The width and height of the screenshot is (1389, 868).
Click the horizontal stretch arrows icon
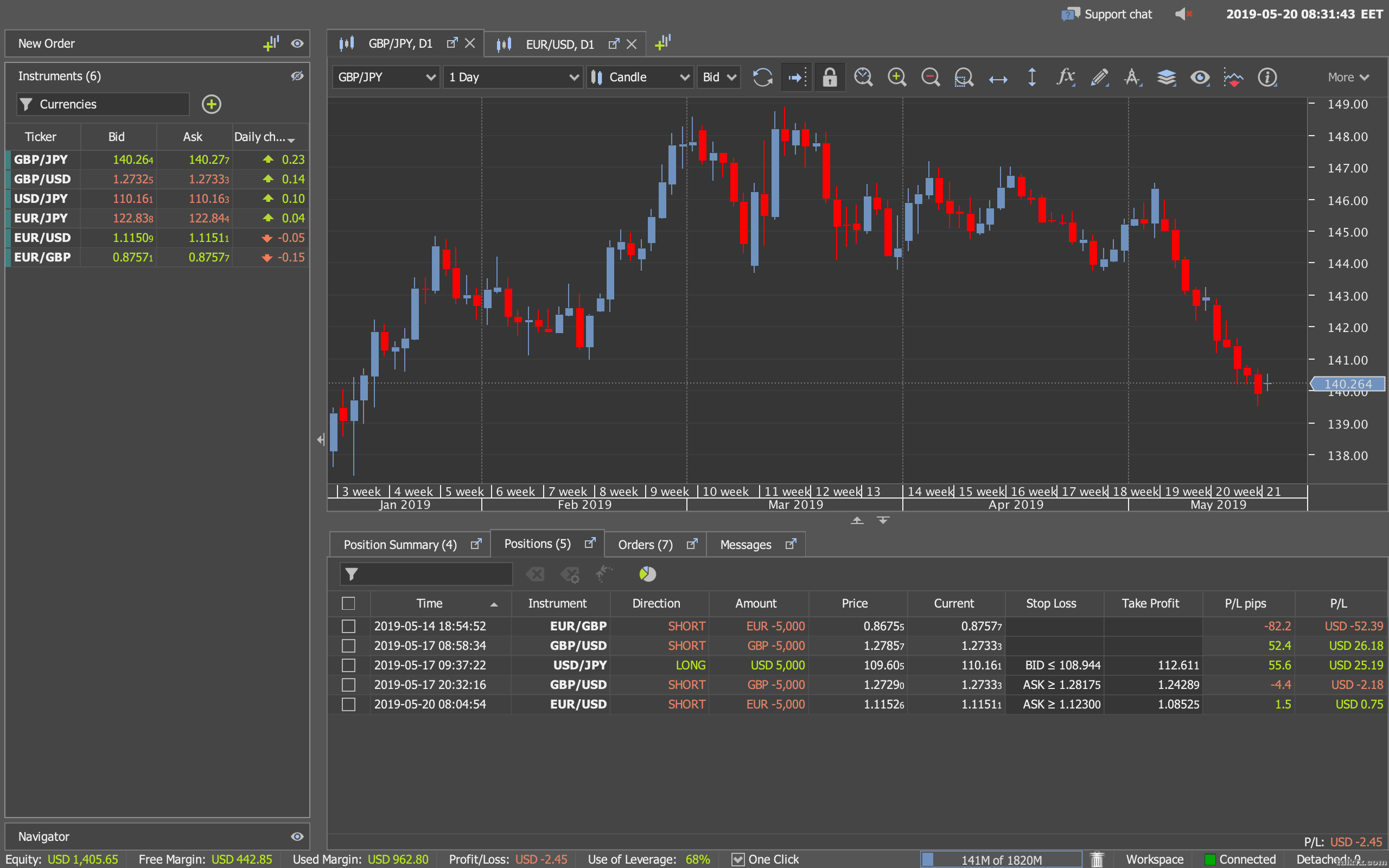(x=998, y=78)
